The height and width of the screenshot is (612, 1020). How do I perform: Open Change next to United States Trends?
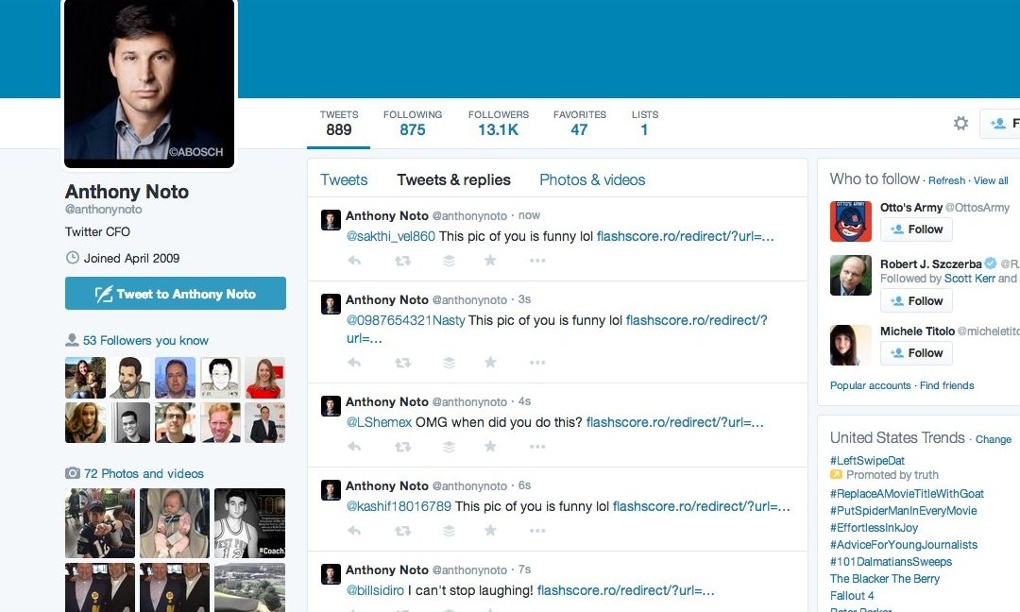(x=994, y=439)
